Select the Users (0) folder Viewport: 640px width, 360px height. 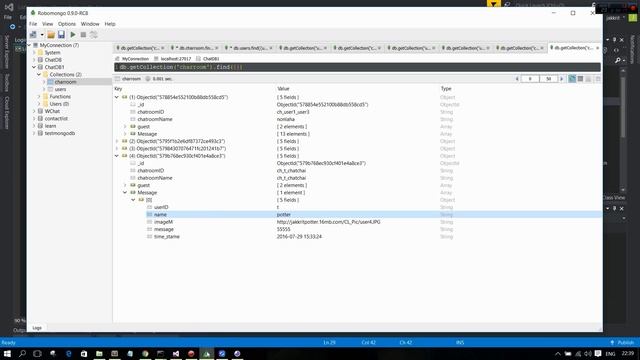(59, 104)
